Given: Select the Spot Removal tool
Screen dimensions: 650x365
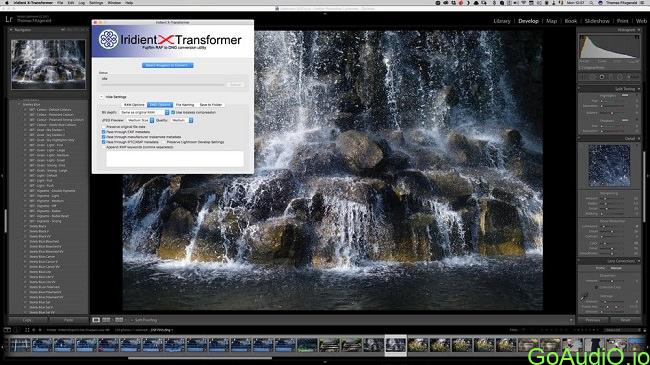Looking at the screenshot, I should [x=593, y=77].
